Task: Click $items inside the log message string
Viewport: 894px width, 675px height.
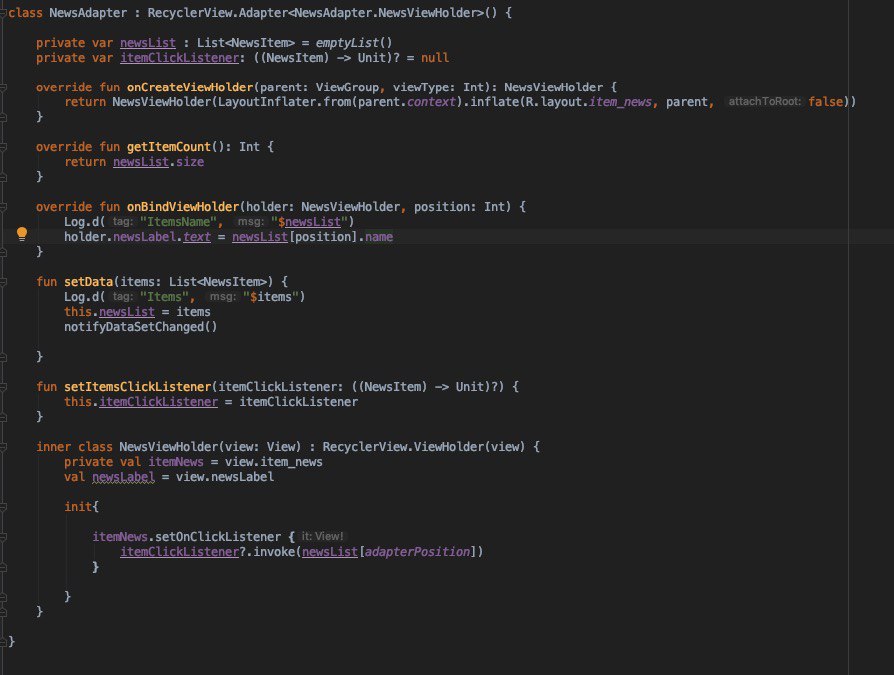Action: [x=271, y=296]
